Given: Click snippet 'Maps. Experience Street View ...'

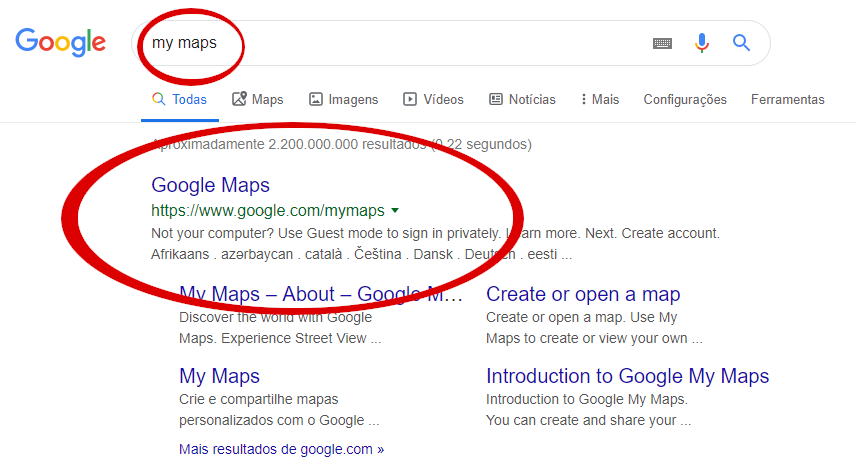Looking at the screenshot, I should (280, 338).
